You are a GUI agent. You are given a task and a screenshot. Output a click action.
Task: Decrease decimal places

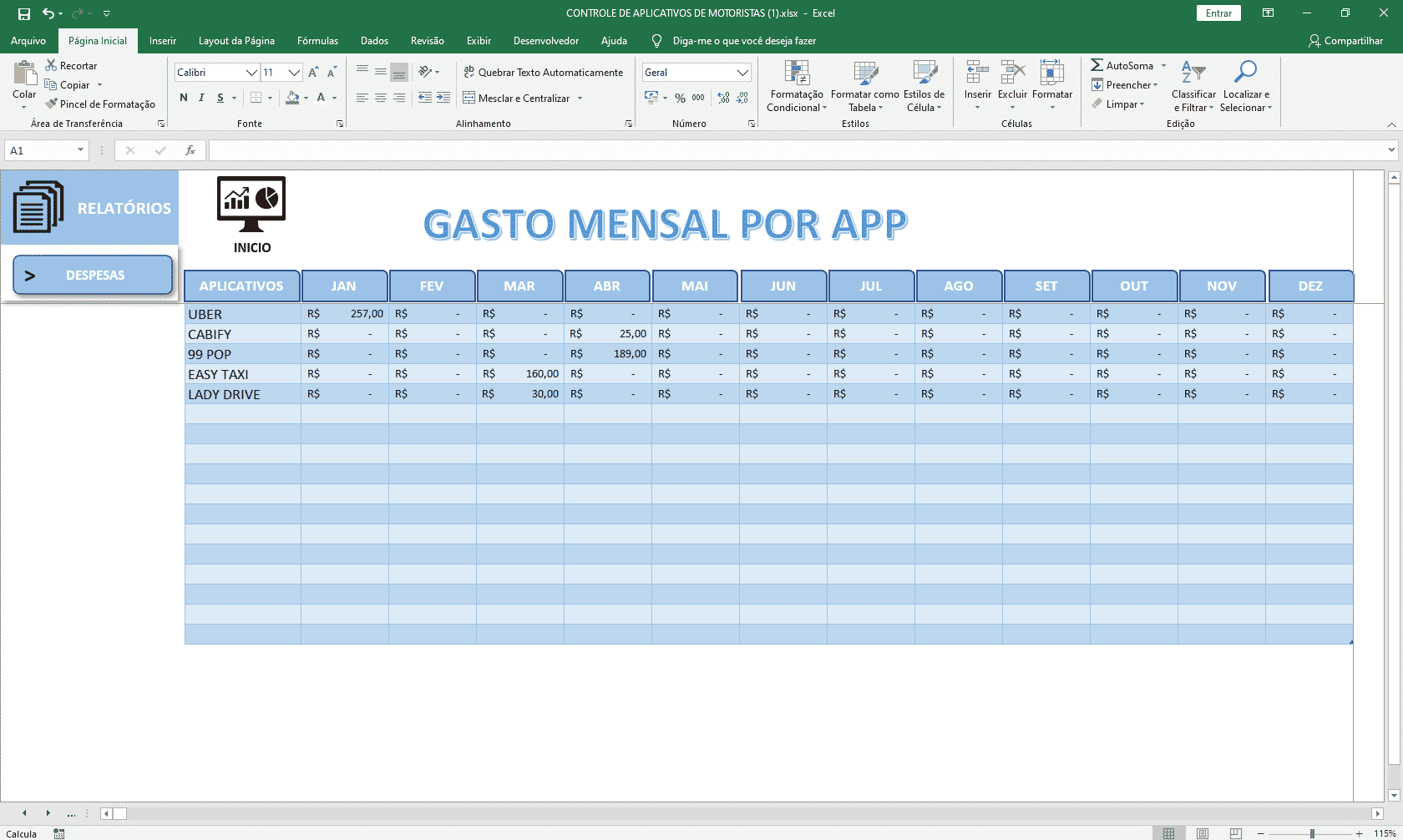(742, 98)
